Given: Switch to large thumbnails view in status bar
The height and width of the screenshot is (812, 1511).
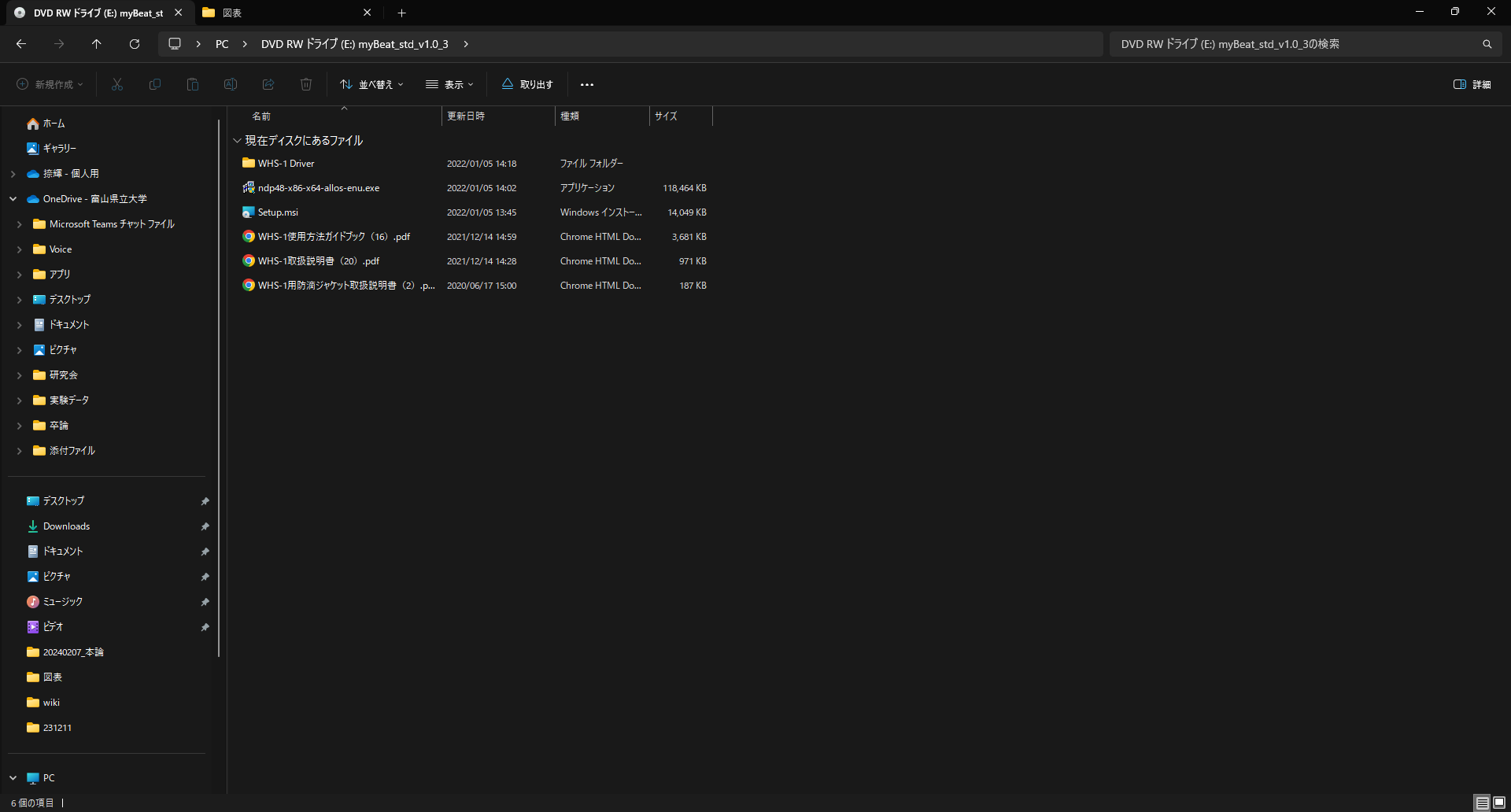Looking at the screenshot, I should click(x=1498, y=803).
